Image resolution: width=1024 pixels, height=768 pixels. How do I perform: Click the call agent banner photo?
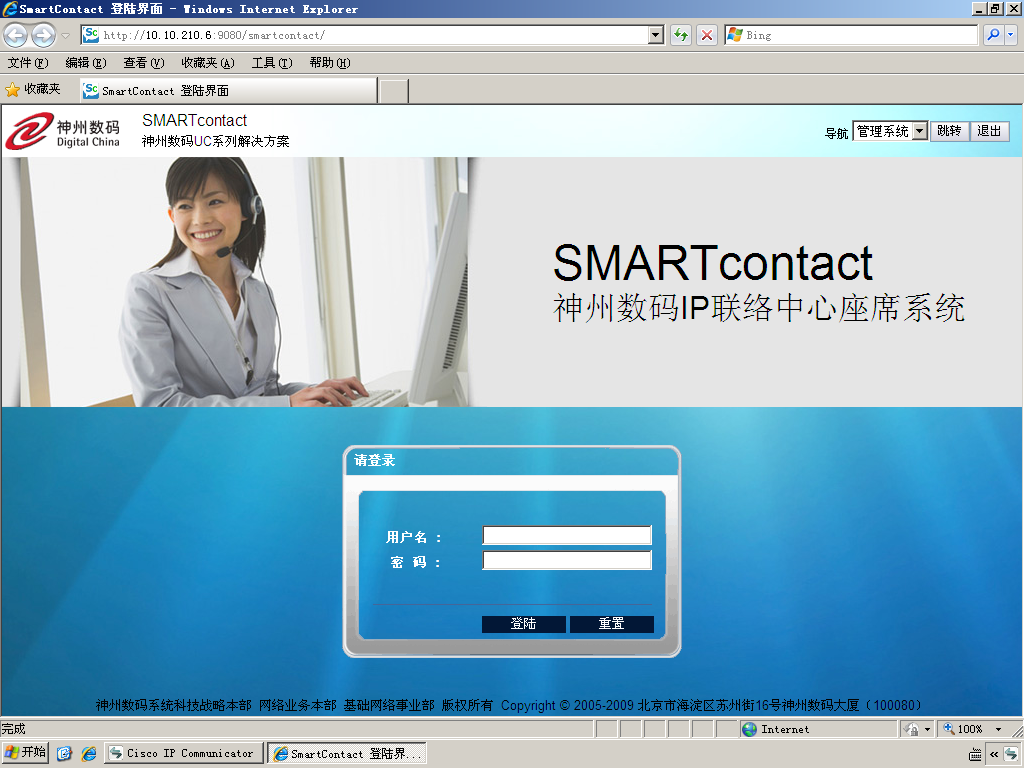[x=236, y=282]
